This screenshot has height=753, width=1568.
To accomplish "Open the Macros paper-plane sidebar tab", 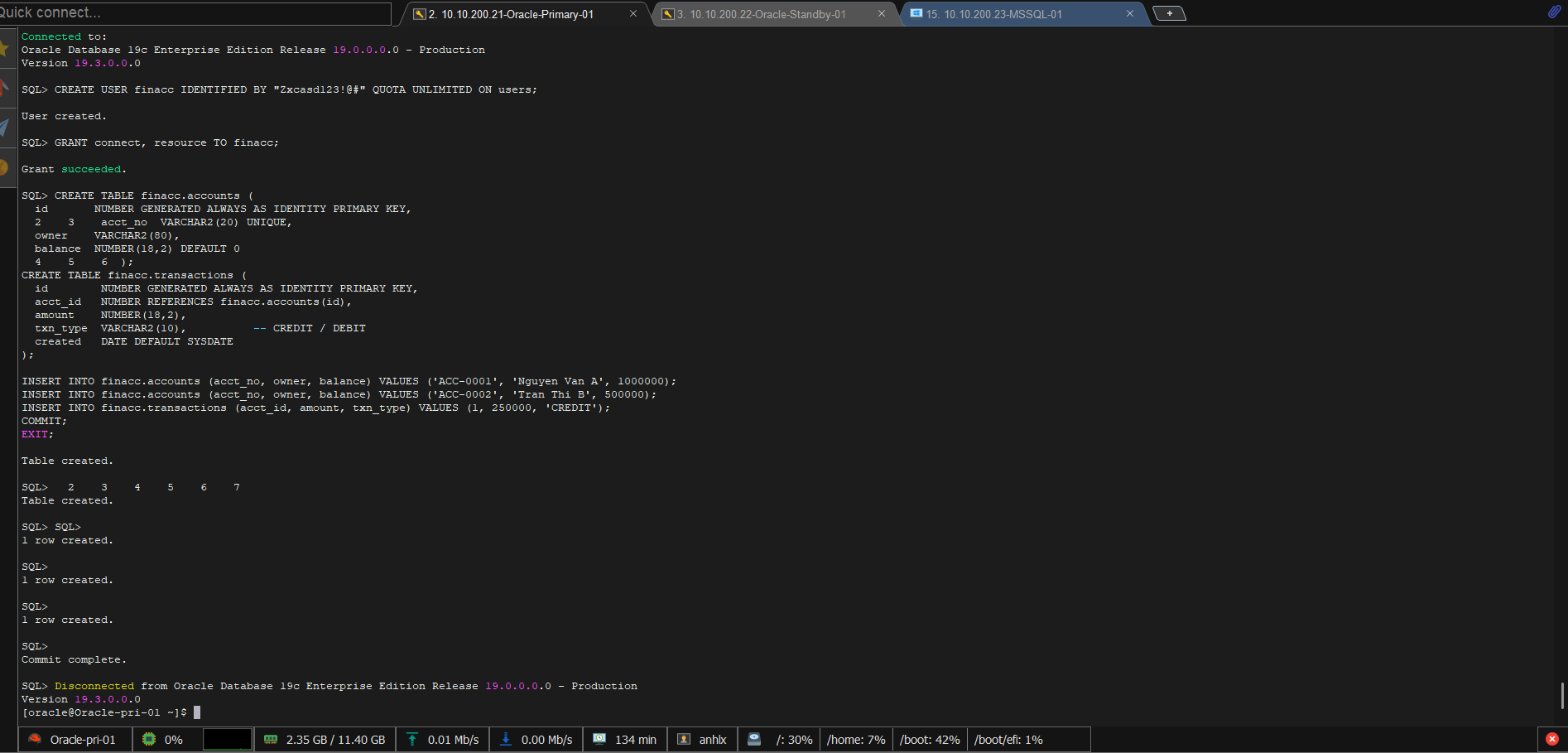I will click(x=6, y=128).
